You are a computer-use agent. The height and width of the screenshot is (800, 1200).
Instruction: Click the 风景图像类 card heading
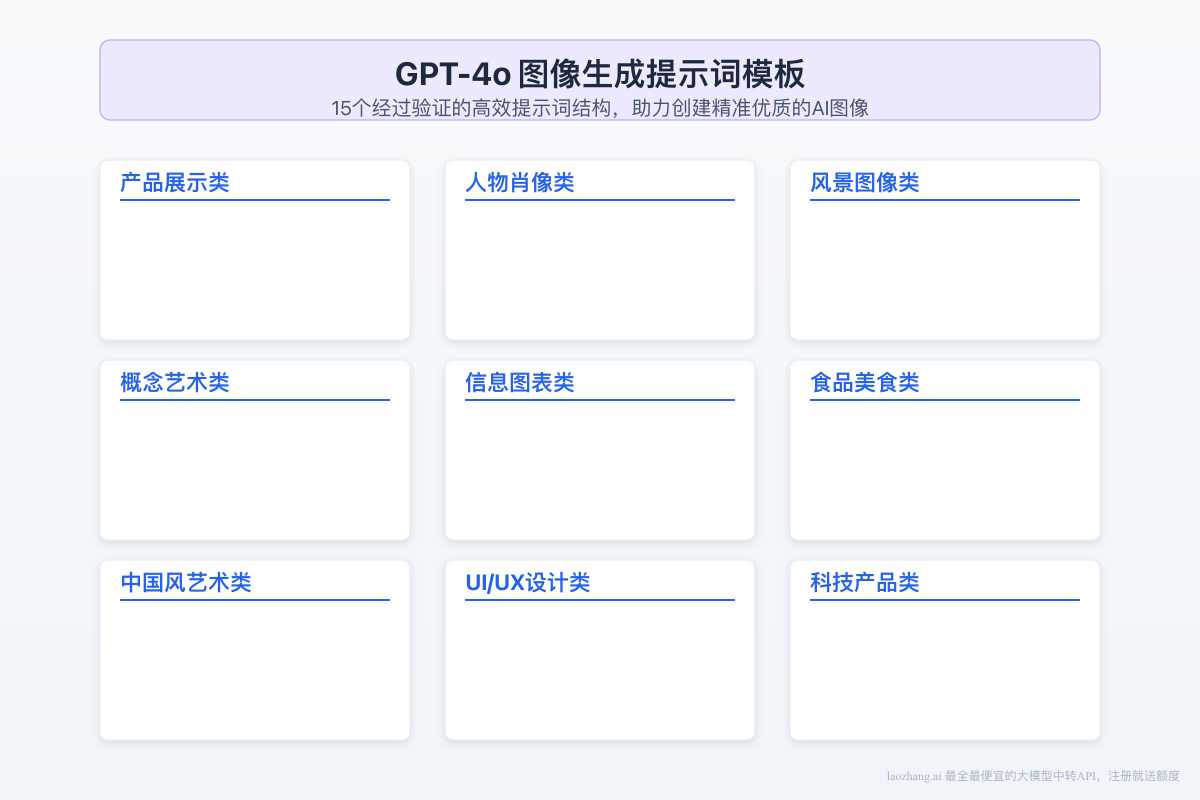[x=865, y=183]
